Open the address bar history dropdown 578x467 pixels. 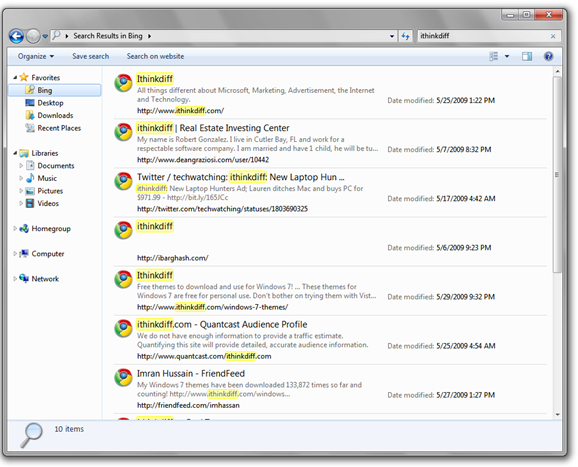[391, 36]
